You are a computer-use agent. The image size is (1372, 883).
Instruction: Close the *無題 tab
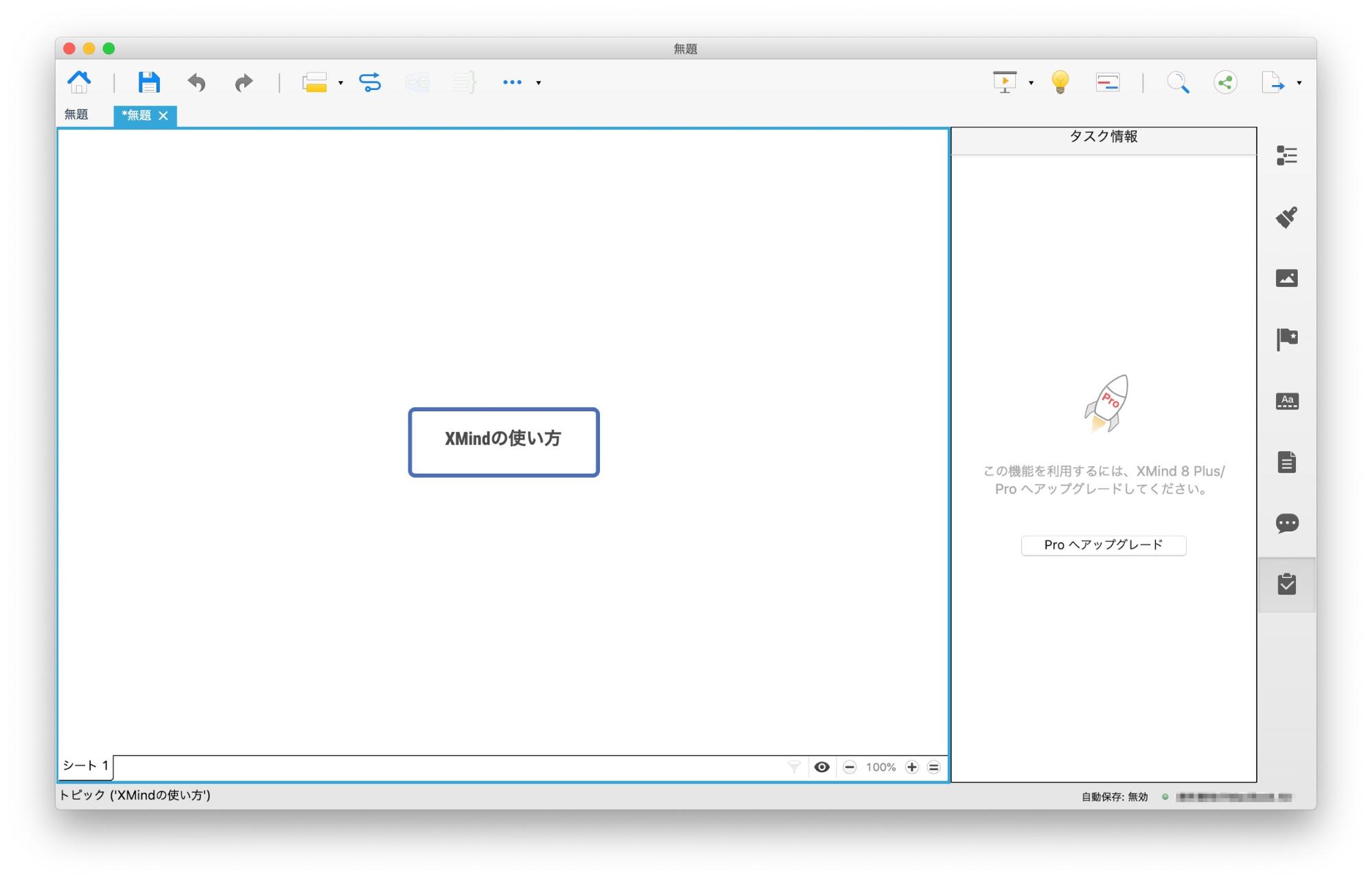[163, 116]
